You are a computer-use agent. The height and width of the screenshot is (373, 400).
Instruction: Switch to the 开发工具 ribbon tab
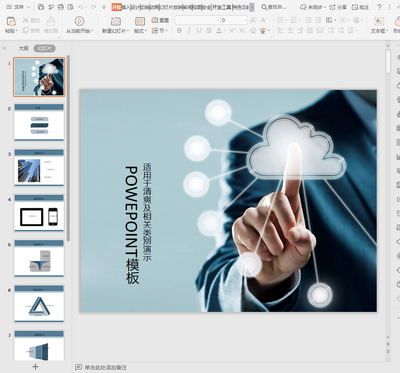tap(222, 7)
